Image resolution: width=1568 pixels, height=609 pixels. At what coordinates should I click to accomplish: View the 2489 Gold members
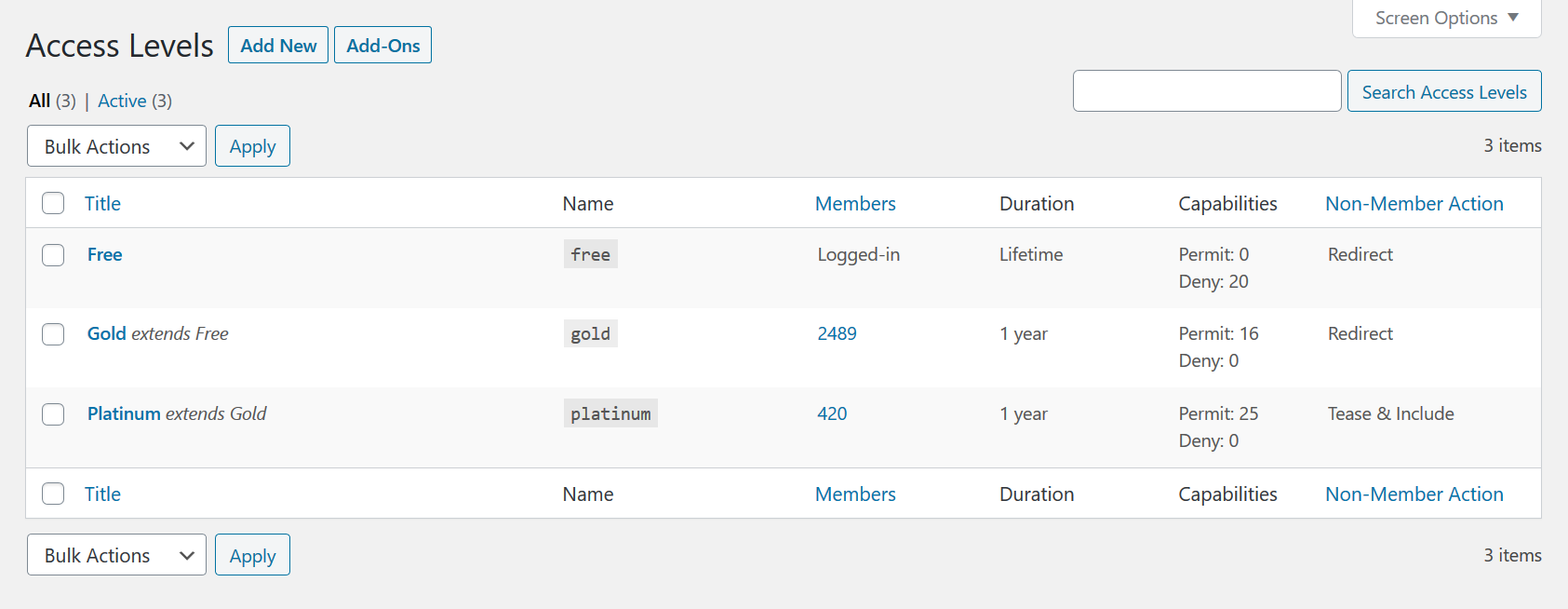(837, 333)
